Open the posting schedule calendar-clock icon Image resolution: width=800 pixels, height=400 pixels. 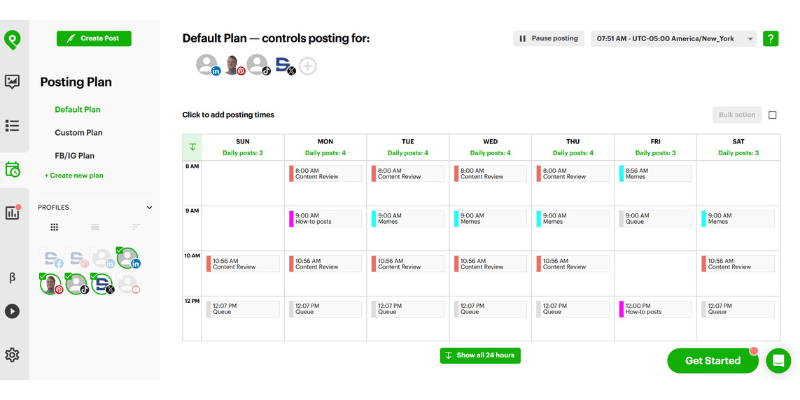12,169
